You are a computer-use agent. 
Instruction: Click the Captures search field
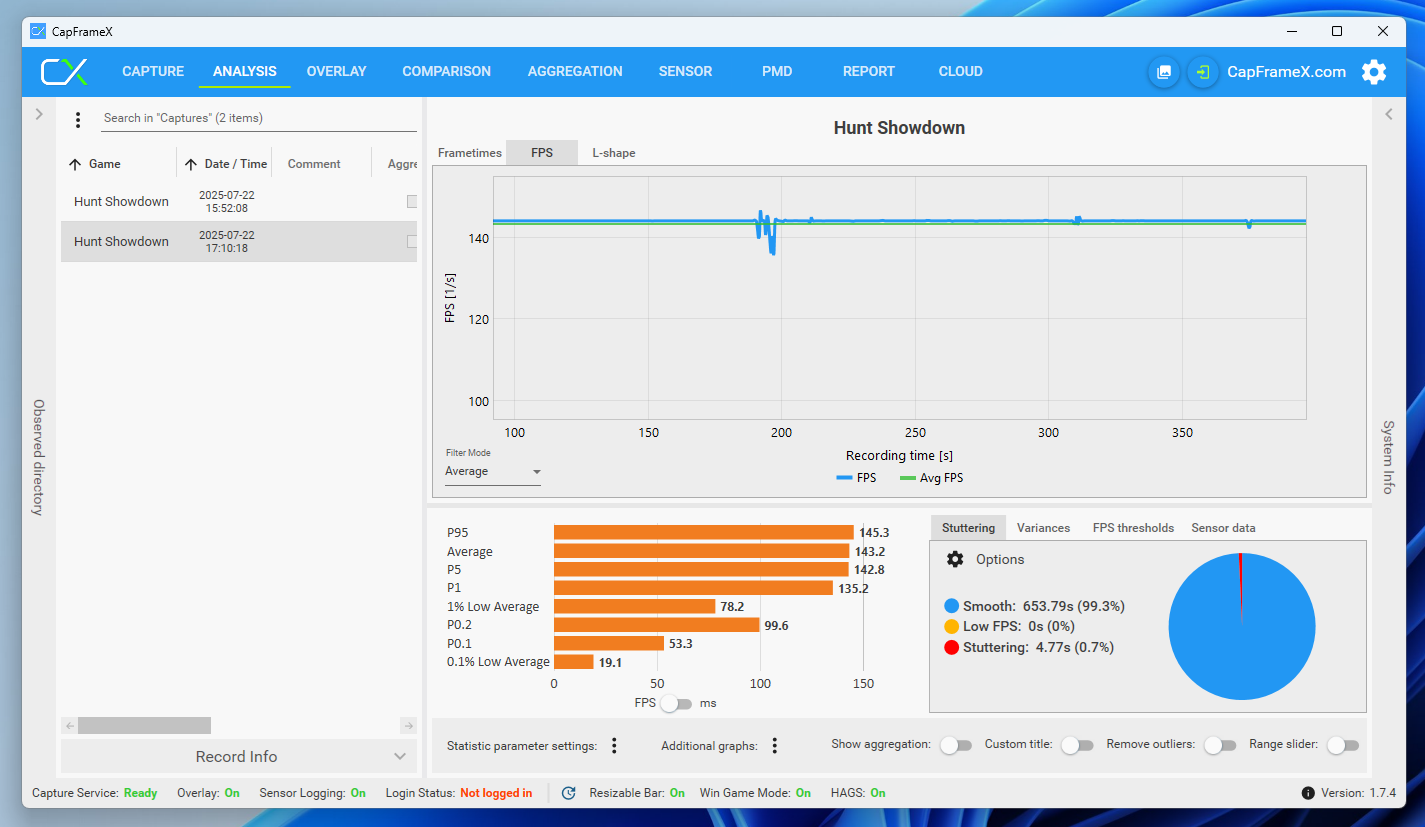[x=259, y=118]
